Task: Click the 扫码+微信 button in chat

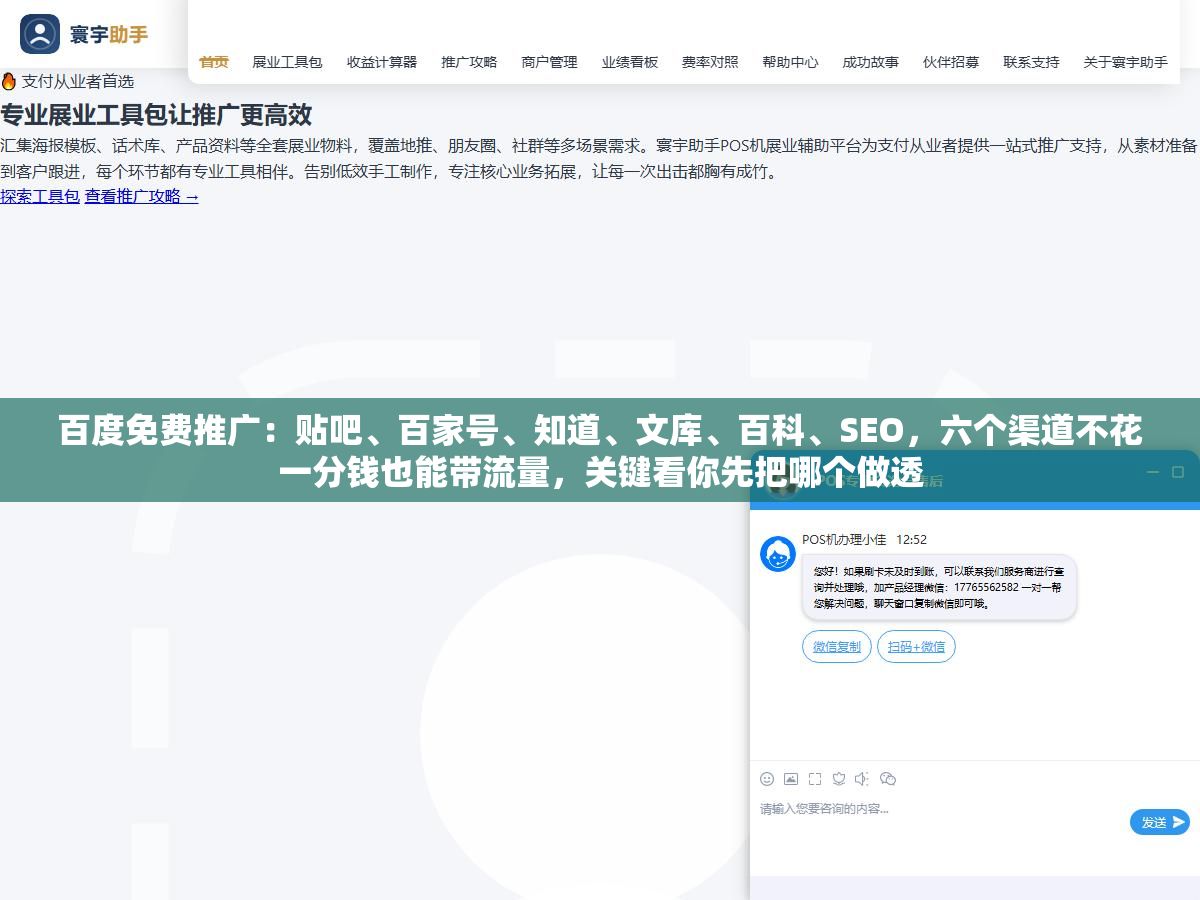Action: click(x=916, y=647)
